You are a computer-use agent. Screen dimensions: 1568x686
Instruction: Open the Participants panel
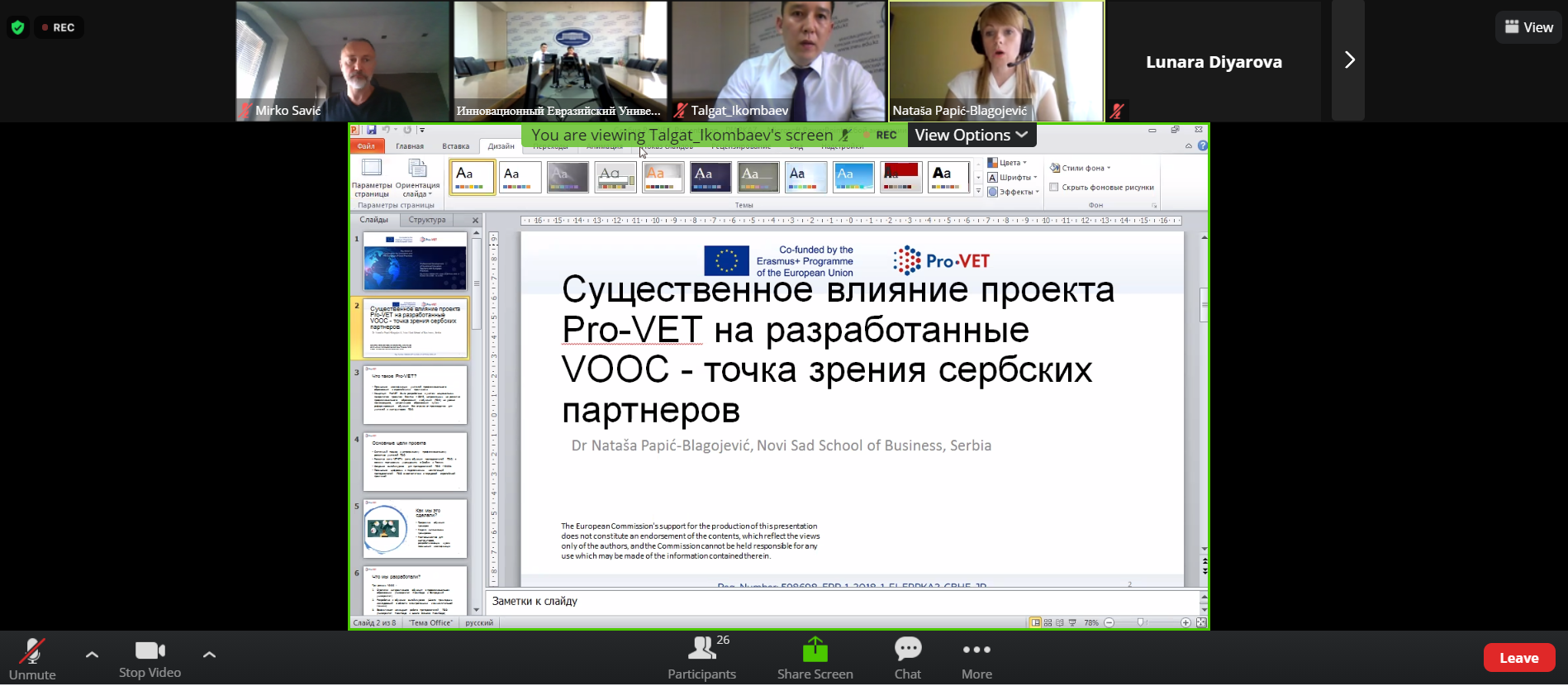(701, 659)
